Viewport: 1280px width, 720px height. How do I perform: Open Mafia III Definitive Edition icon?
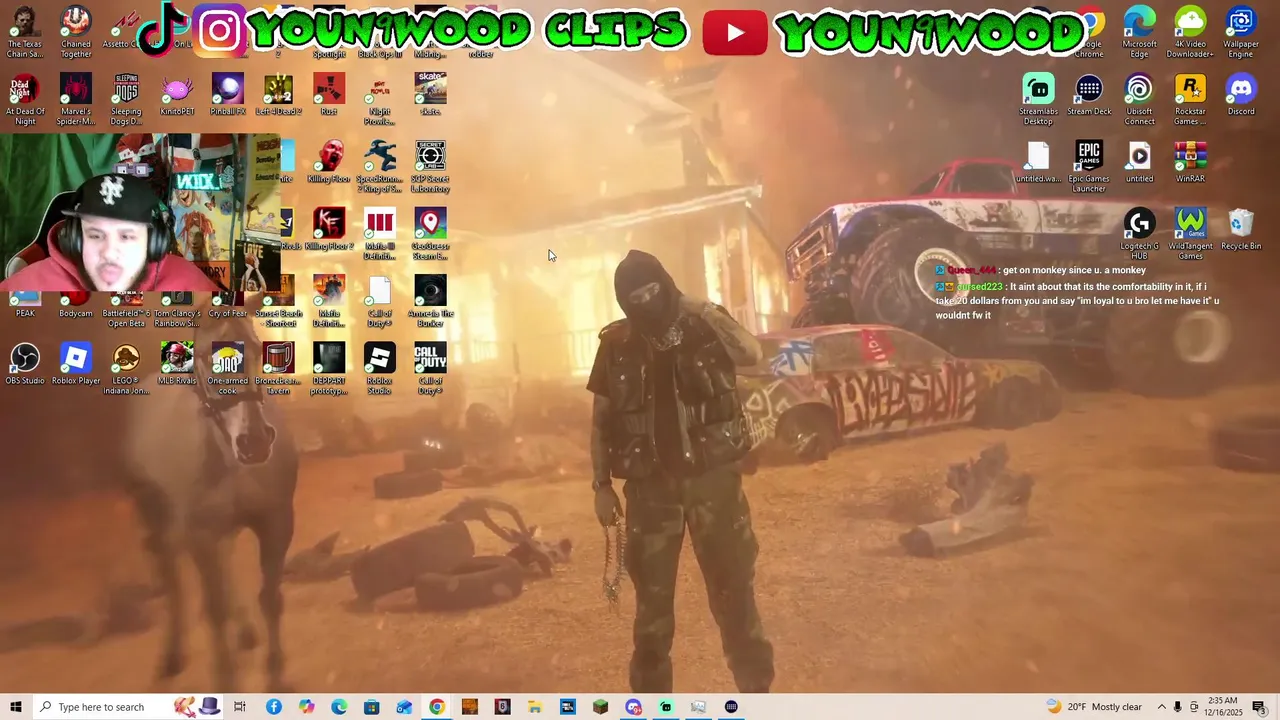(x=379, y=234)
